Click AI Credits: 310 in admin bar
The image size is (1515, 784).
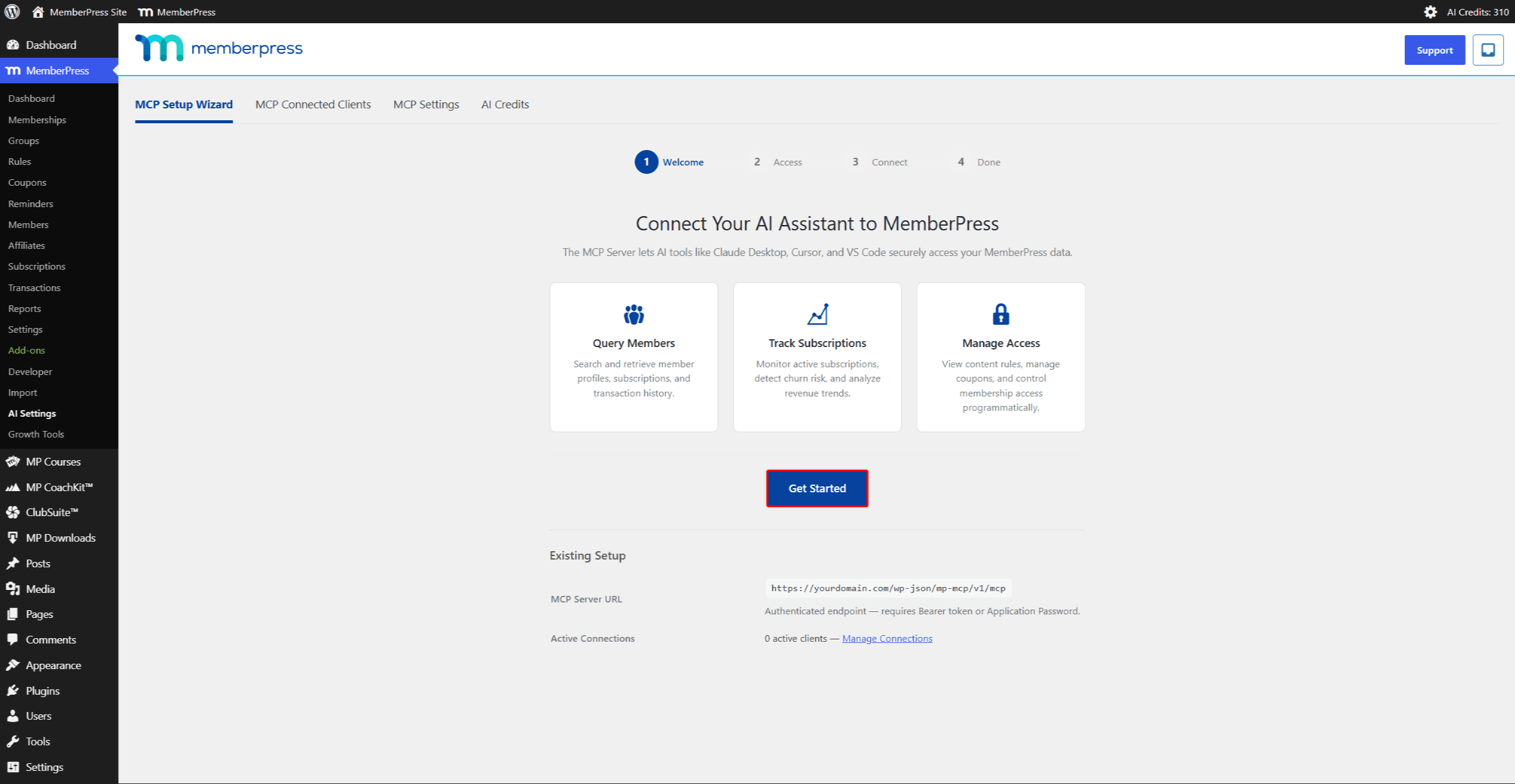pyautogui.click(x=1477, y=12)
